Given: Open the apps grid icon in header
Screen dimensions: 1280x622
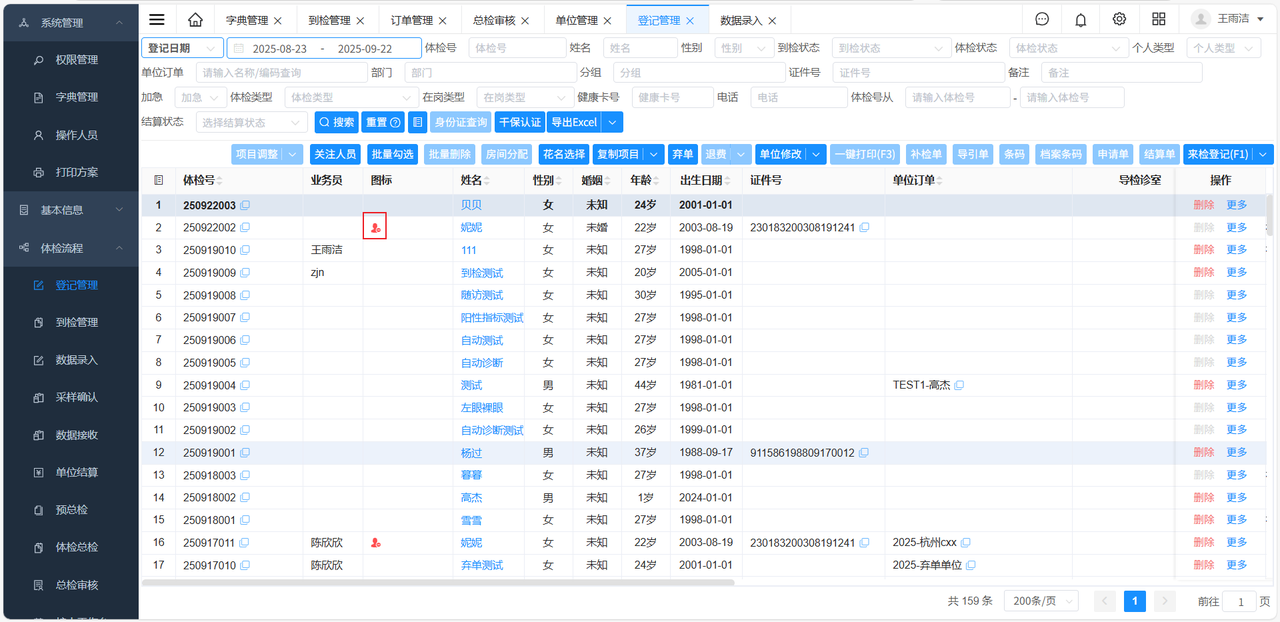Looking at the screenshot, I should (x=1158, y=19).
